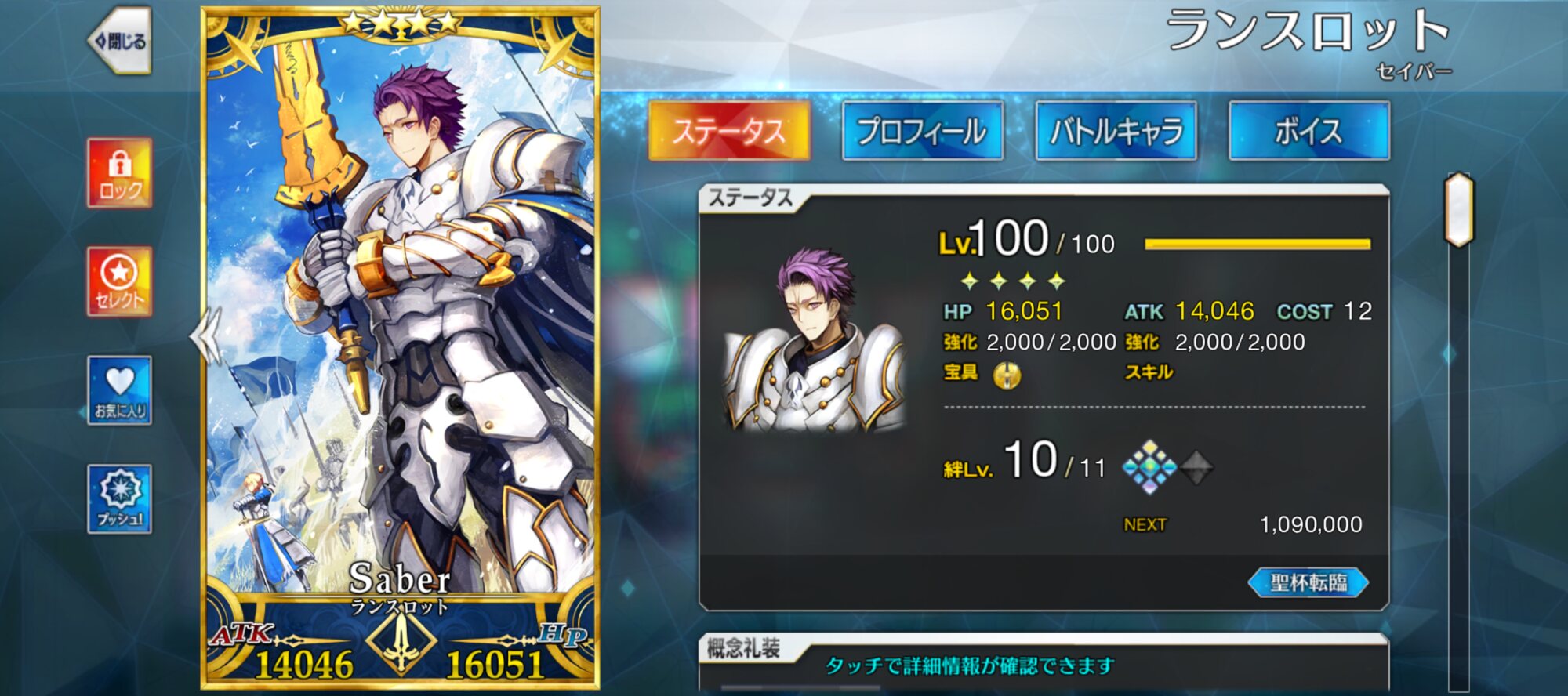The width and height of the screenshot is (1568, 696).
Task: Toggle the お気に入り favorite heart icon
Action: click(119, 390)
